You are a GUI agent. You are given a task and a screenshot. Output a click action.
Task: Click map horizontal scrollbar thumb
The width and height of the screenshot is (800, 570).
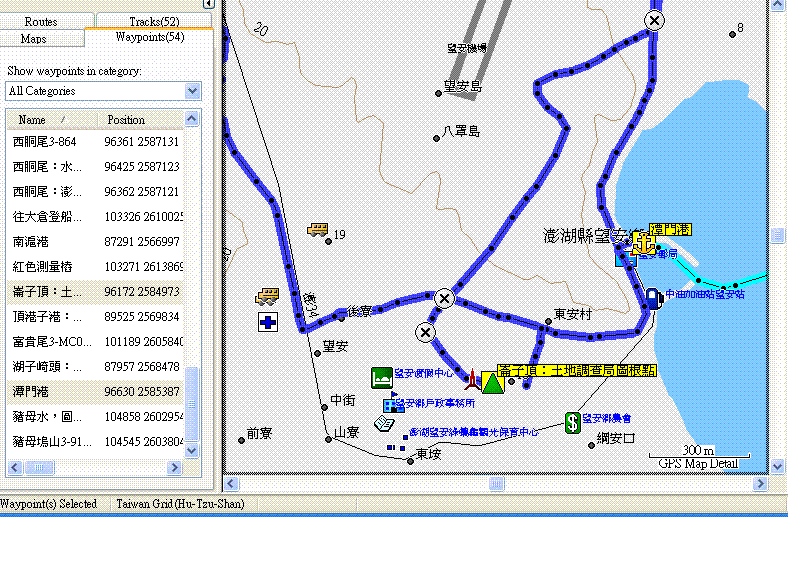click(x=496, y=483)
